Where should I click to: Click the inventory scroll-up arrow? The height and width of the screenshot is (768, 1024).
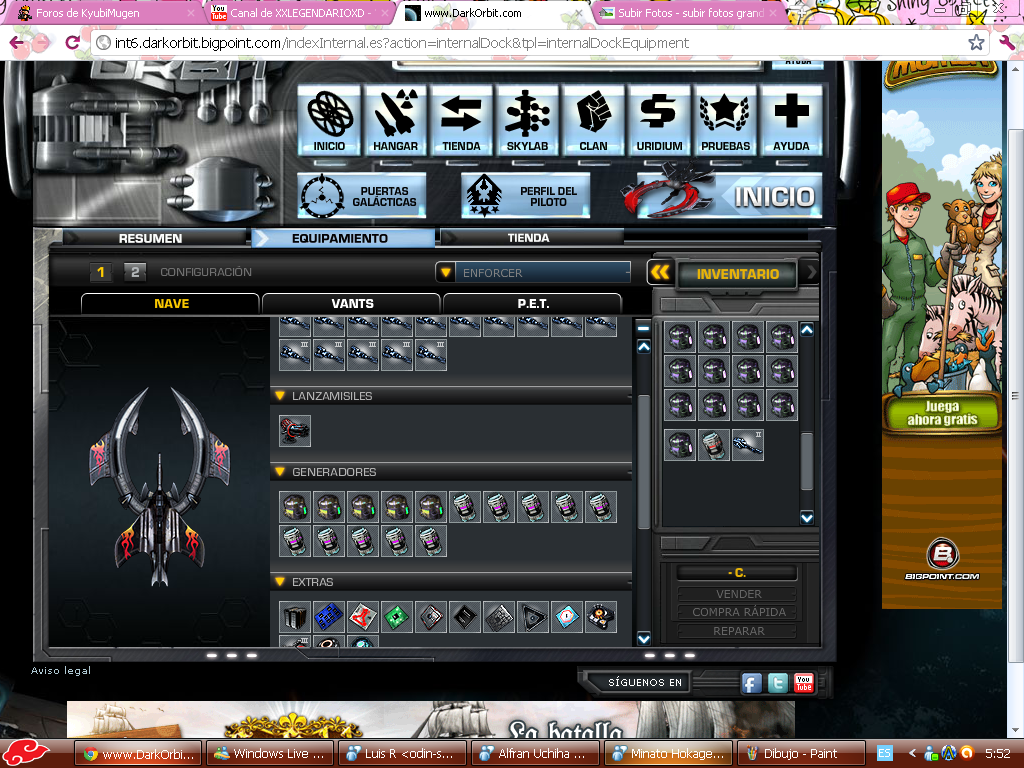[x=807, y=330]
